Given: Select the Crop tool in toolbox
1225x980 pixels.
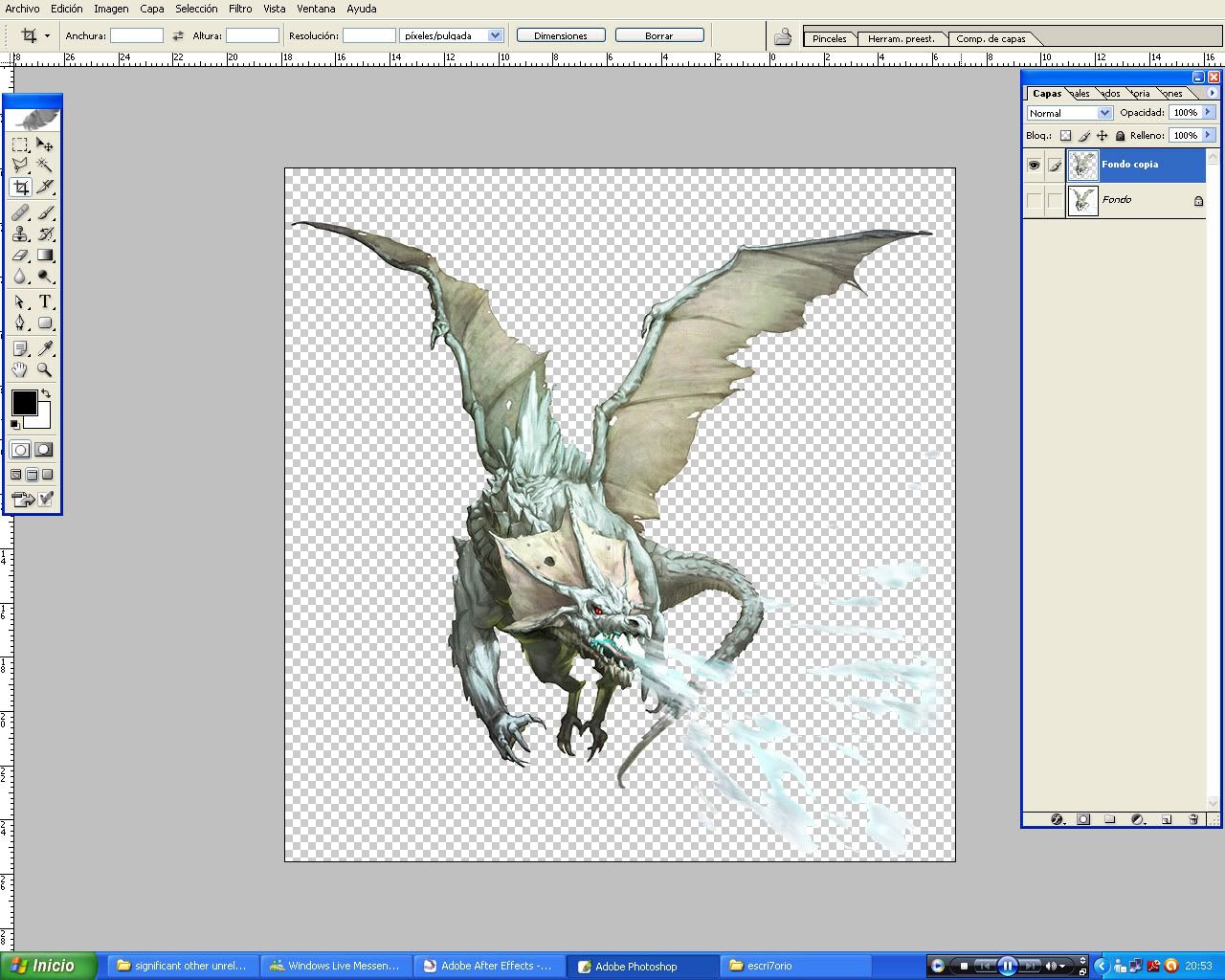Looking at the screenshot, I should coord(20,188).
